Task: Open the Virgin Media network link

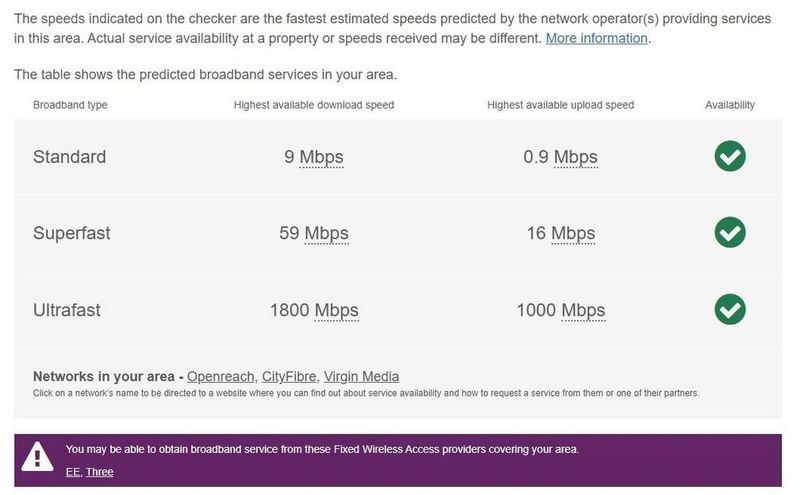Action: point(361,377)
